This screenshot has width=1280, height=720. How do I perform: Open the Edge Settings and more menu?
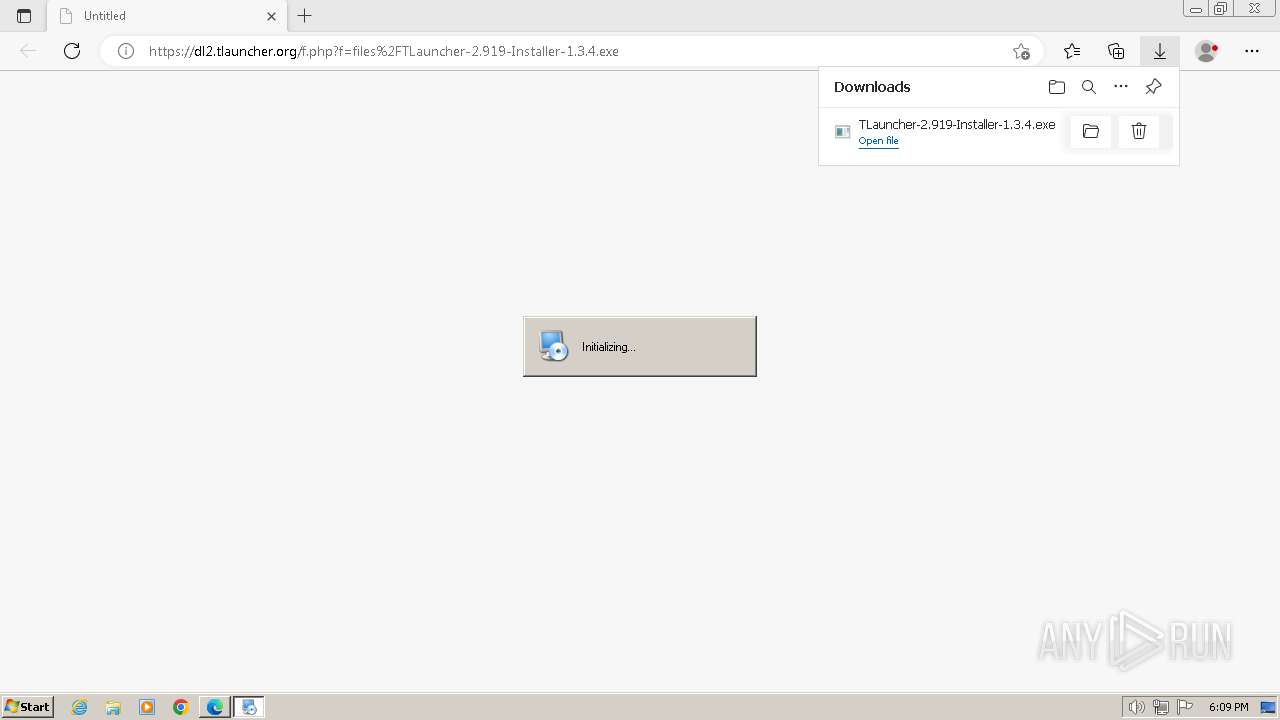(x=1252, y=51)
